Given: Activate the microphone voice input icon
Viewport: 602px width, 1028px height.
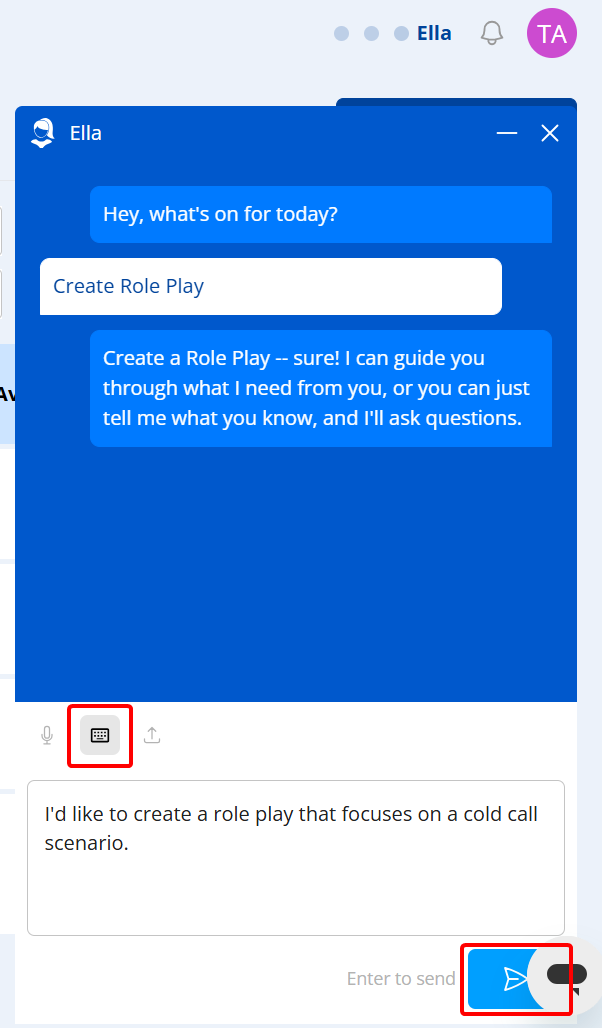Looking at the screenshot, I should pyautogui.click(x=46, y=736).
